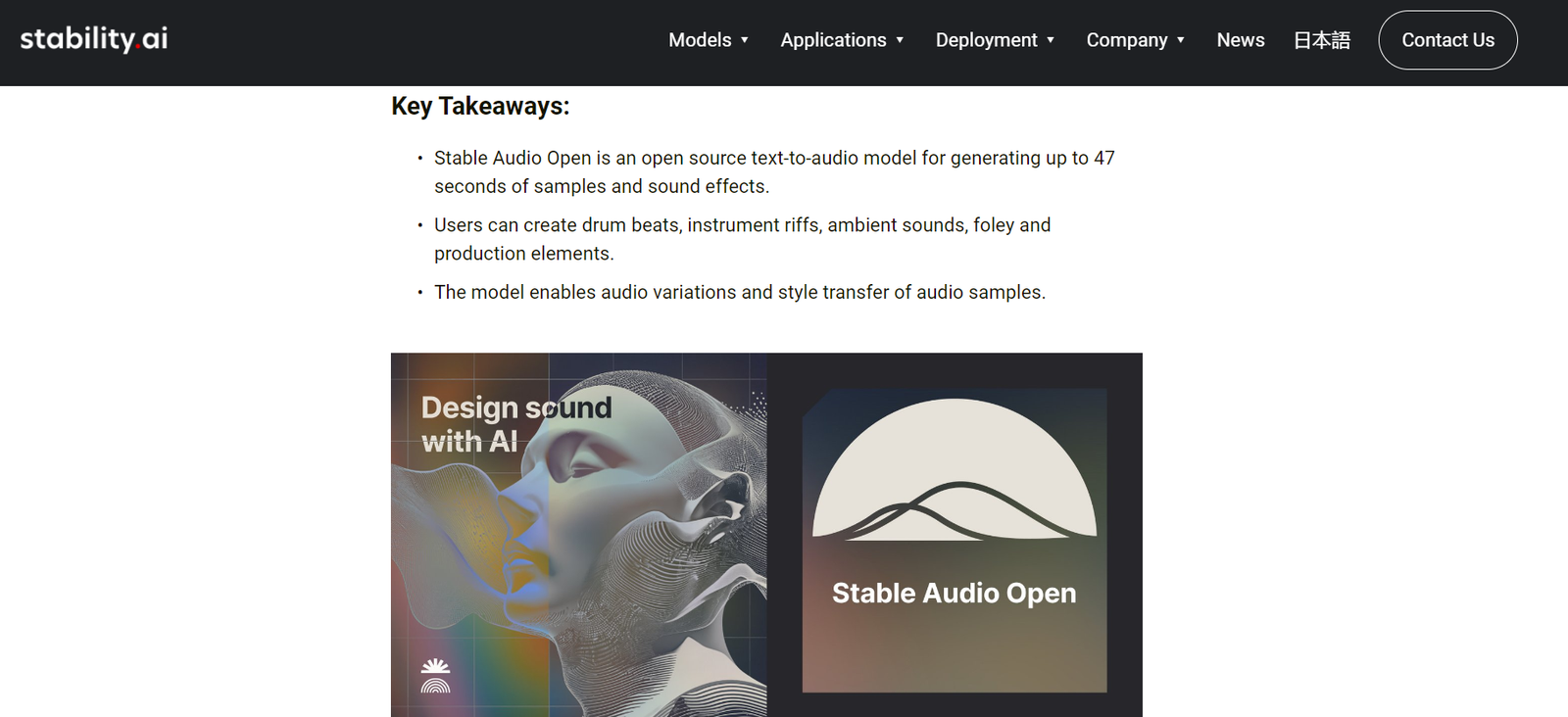This screenshot has width=1568, height=717.
Task: Click the Design sound with AI image
Action: click(579, 535)
